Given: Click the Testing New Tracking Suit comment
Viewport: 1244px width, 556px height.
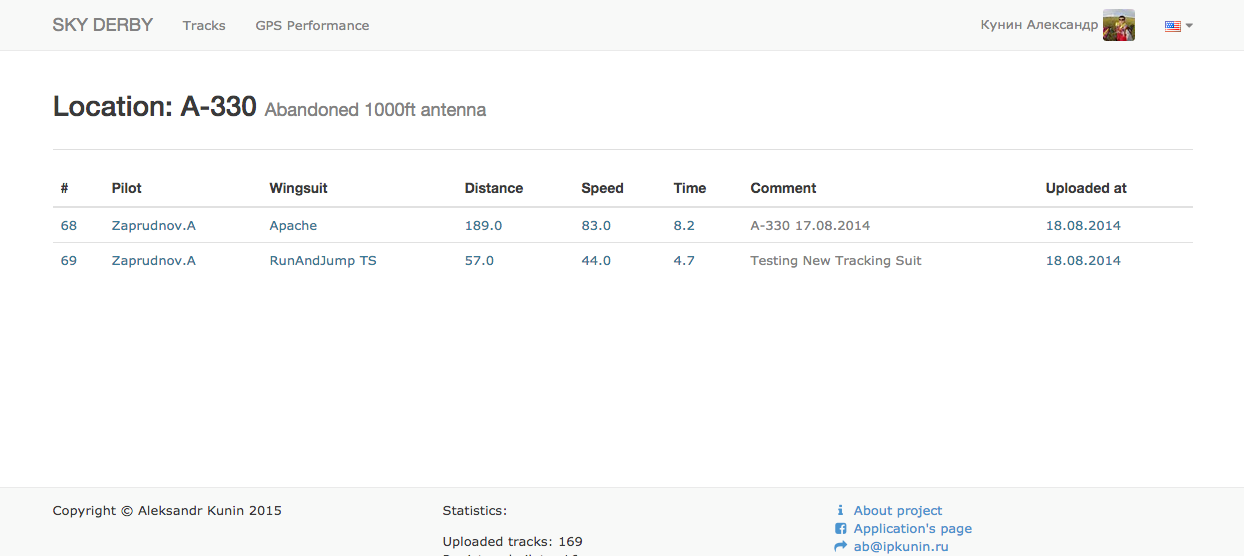Looking at the screenshot, I should point(836,261).
